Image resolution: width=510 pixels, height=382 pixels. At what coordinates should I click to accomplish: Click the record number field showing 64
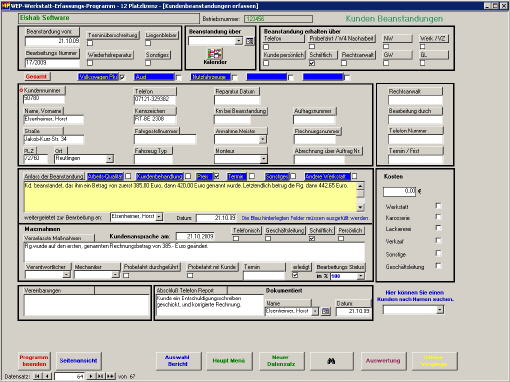(x=70, y=376)
